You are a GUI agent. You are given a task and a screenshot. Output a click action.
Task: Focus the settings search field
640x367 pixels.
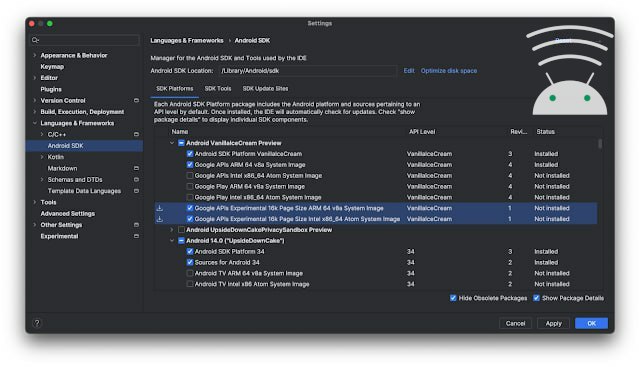click(x=85, y=40)
